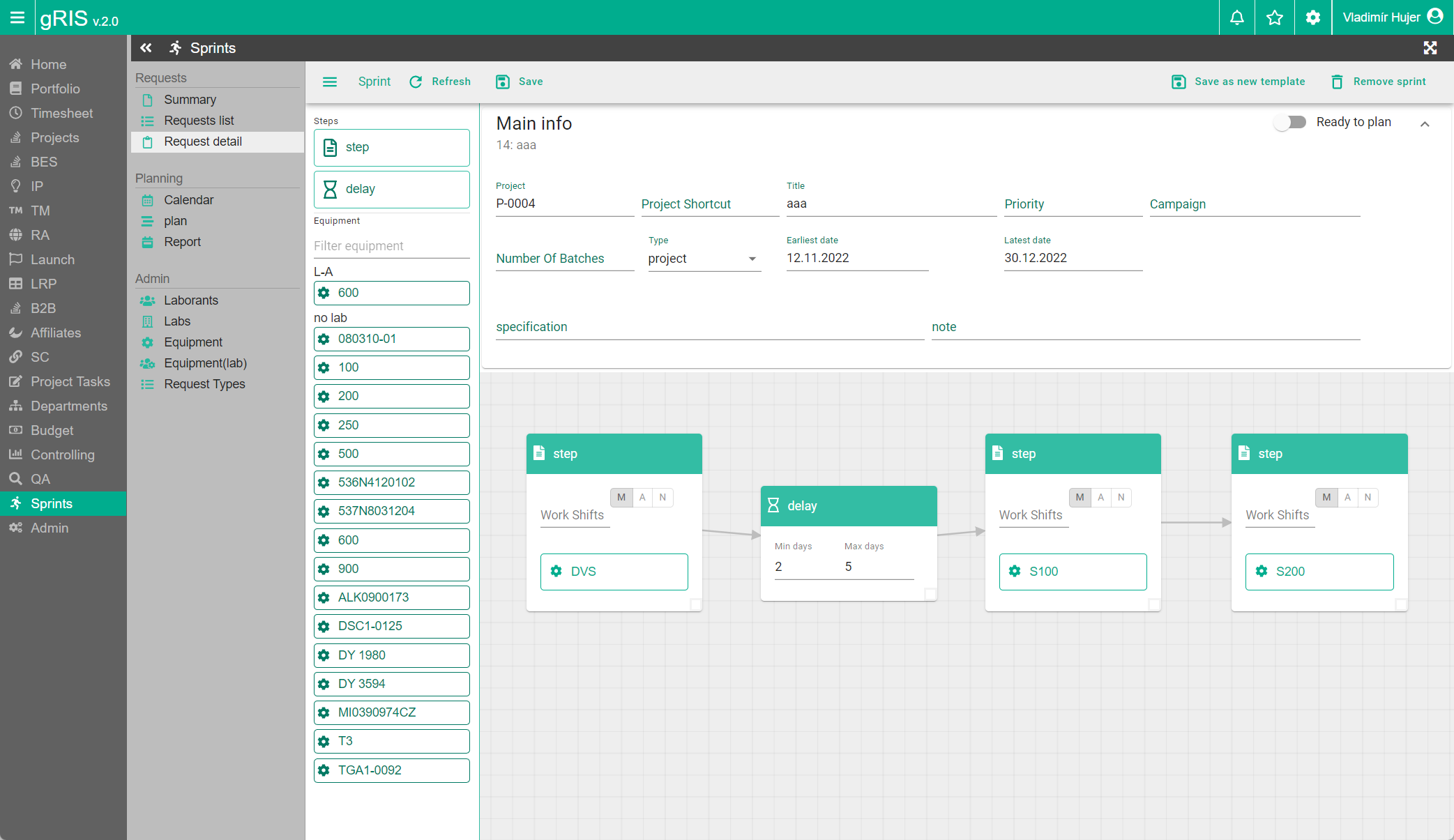The width and height of the screenshot is (1454, 840).
Task: Open settings gear in top bar
Action: 1313,17
